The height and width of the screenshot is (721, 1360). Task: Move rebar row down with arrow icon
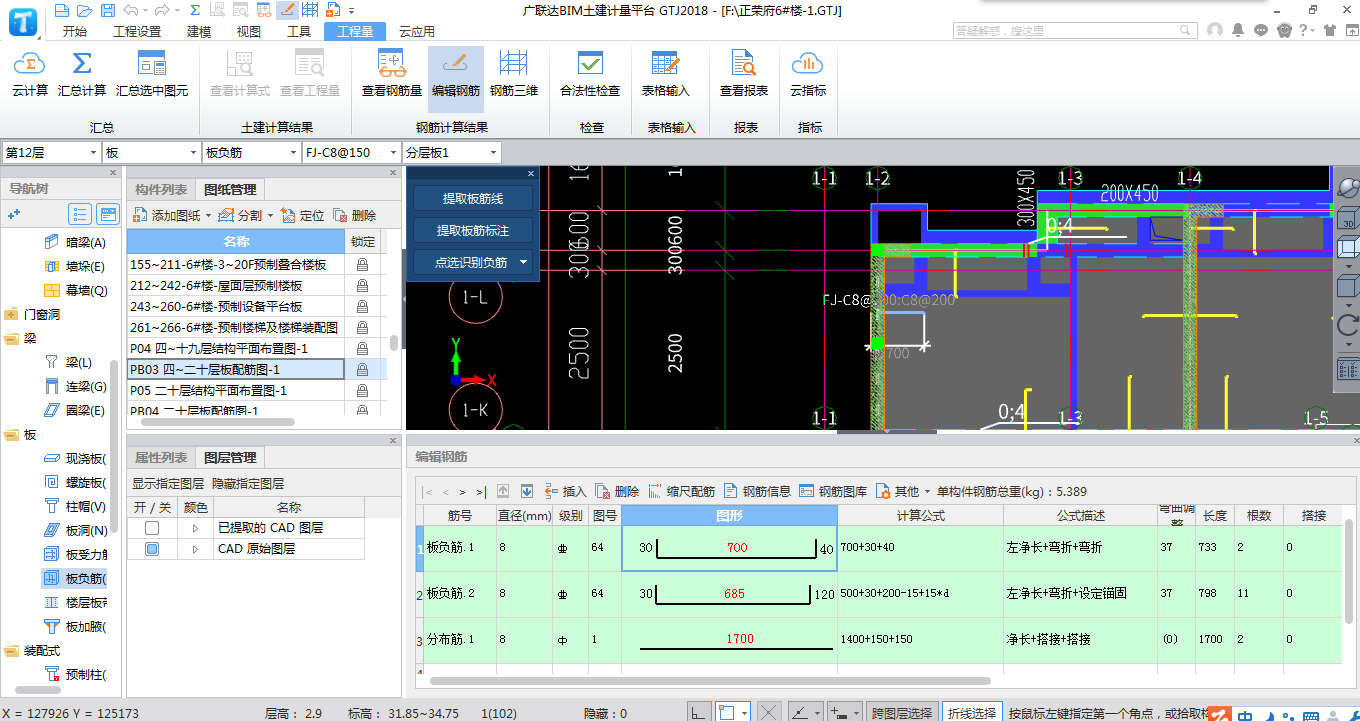[x=526, y=491]
